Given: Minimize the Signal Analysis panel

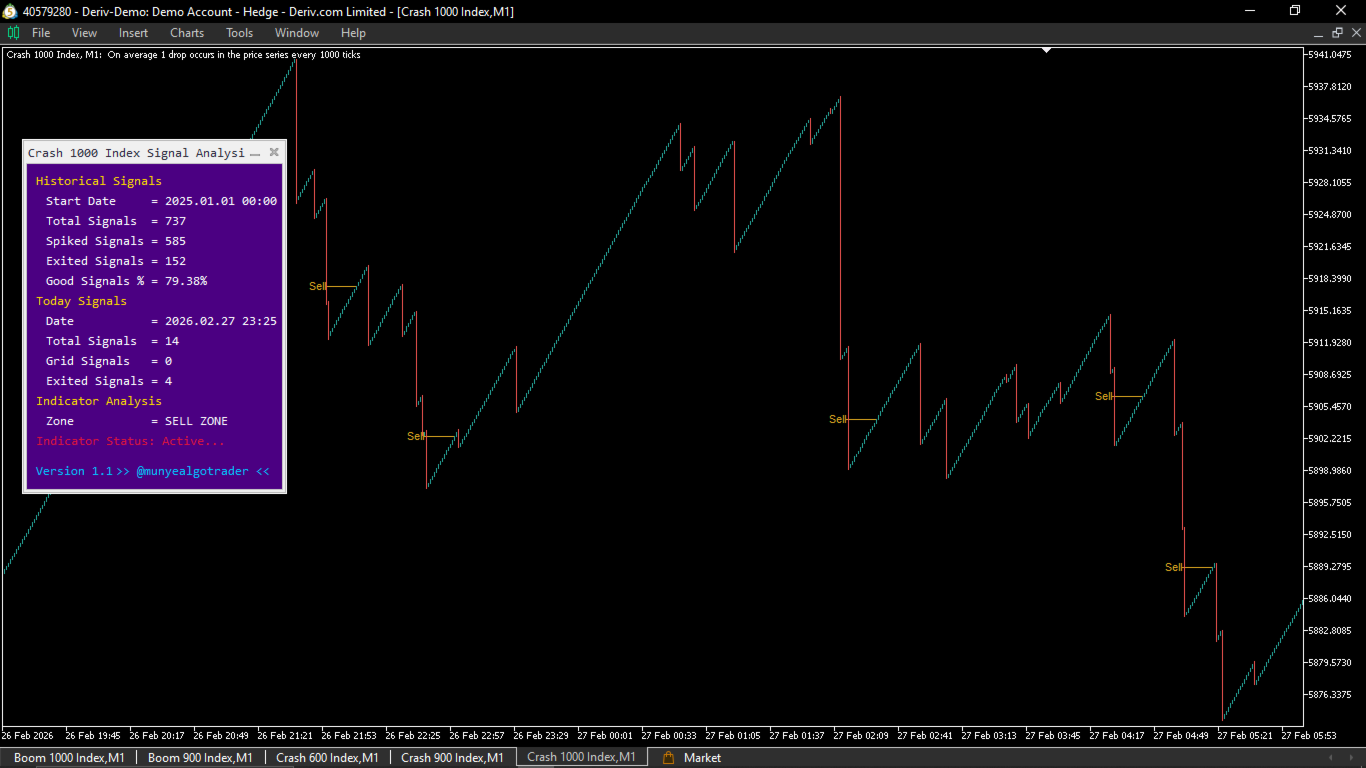Looking at the screenshot, I should pos(255,153).
